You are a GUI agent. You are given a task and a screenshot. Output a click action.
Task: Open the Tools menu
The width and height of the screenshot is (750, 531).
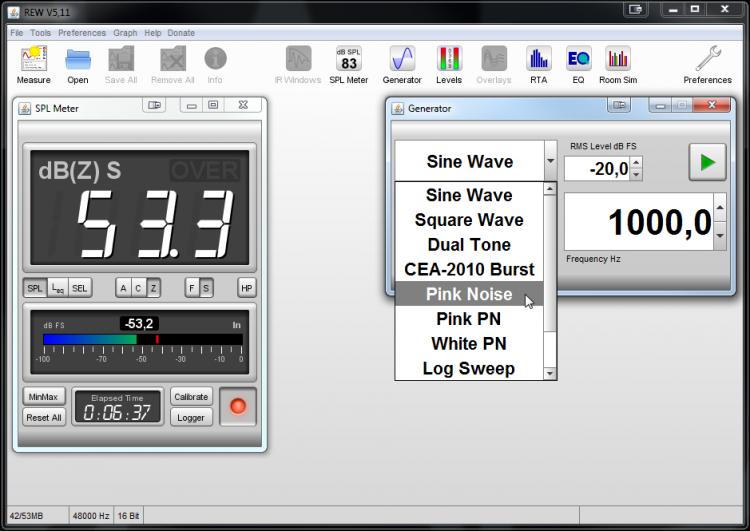[41, 33]
